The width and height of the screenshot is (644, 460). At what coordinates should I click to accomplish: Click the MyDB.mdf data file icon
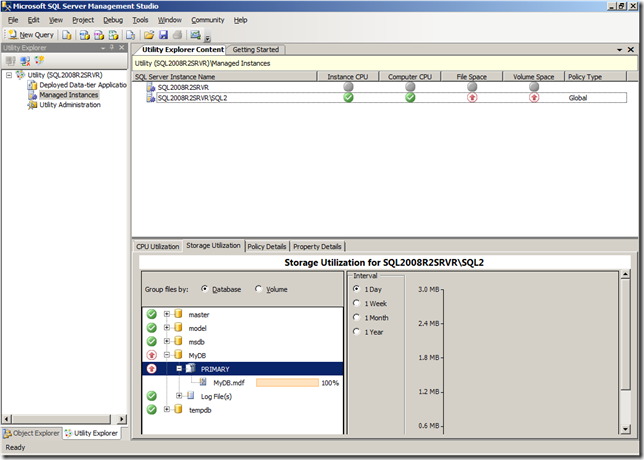(204, 382)
